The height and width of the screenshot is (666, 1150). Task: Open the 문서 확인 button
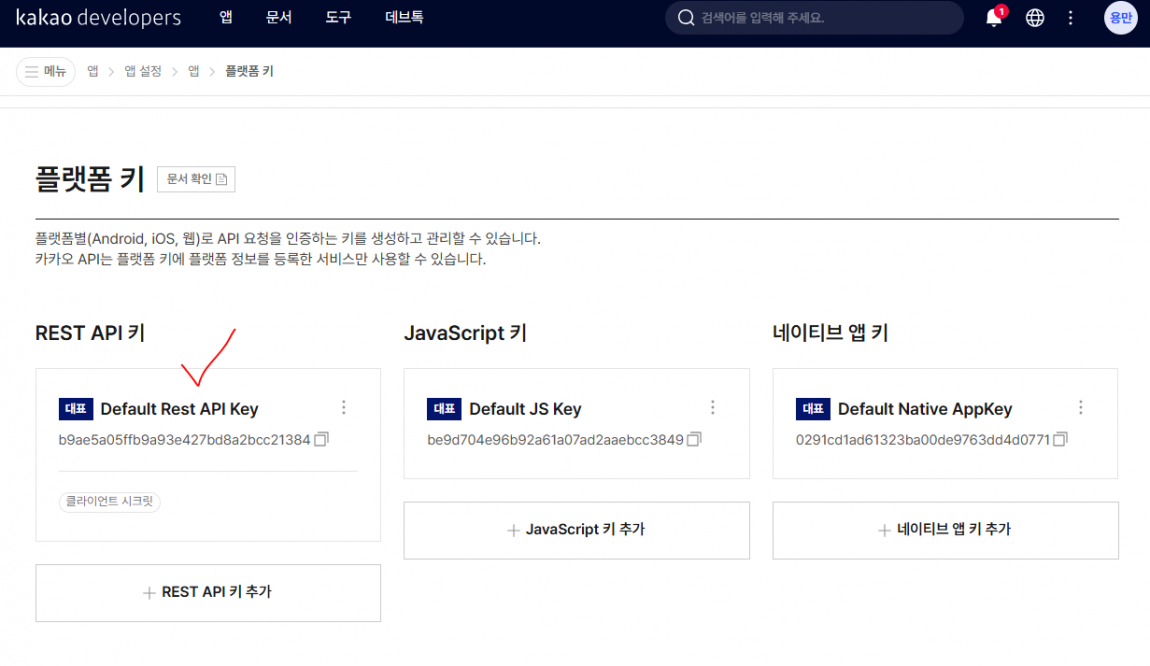pos(196,179)
